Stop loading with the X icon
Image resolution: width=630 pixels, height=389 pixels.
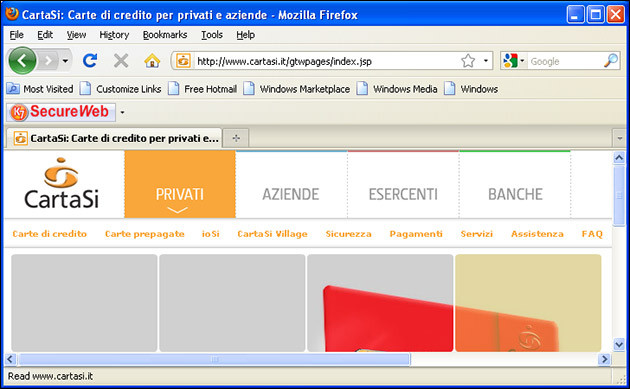pos(121,61)
